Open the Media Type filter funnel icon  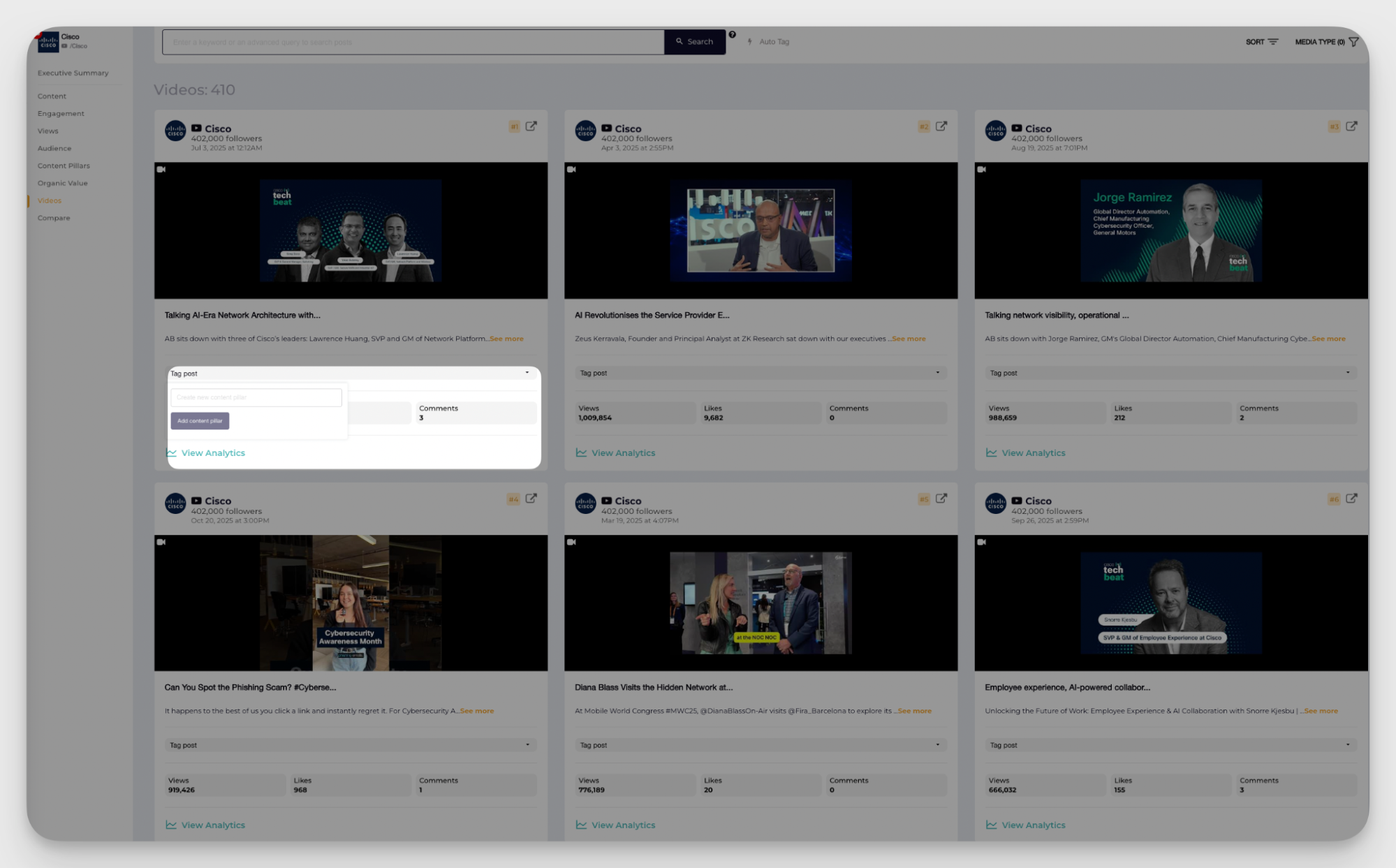1353,41
